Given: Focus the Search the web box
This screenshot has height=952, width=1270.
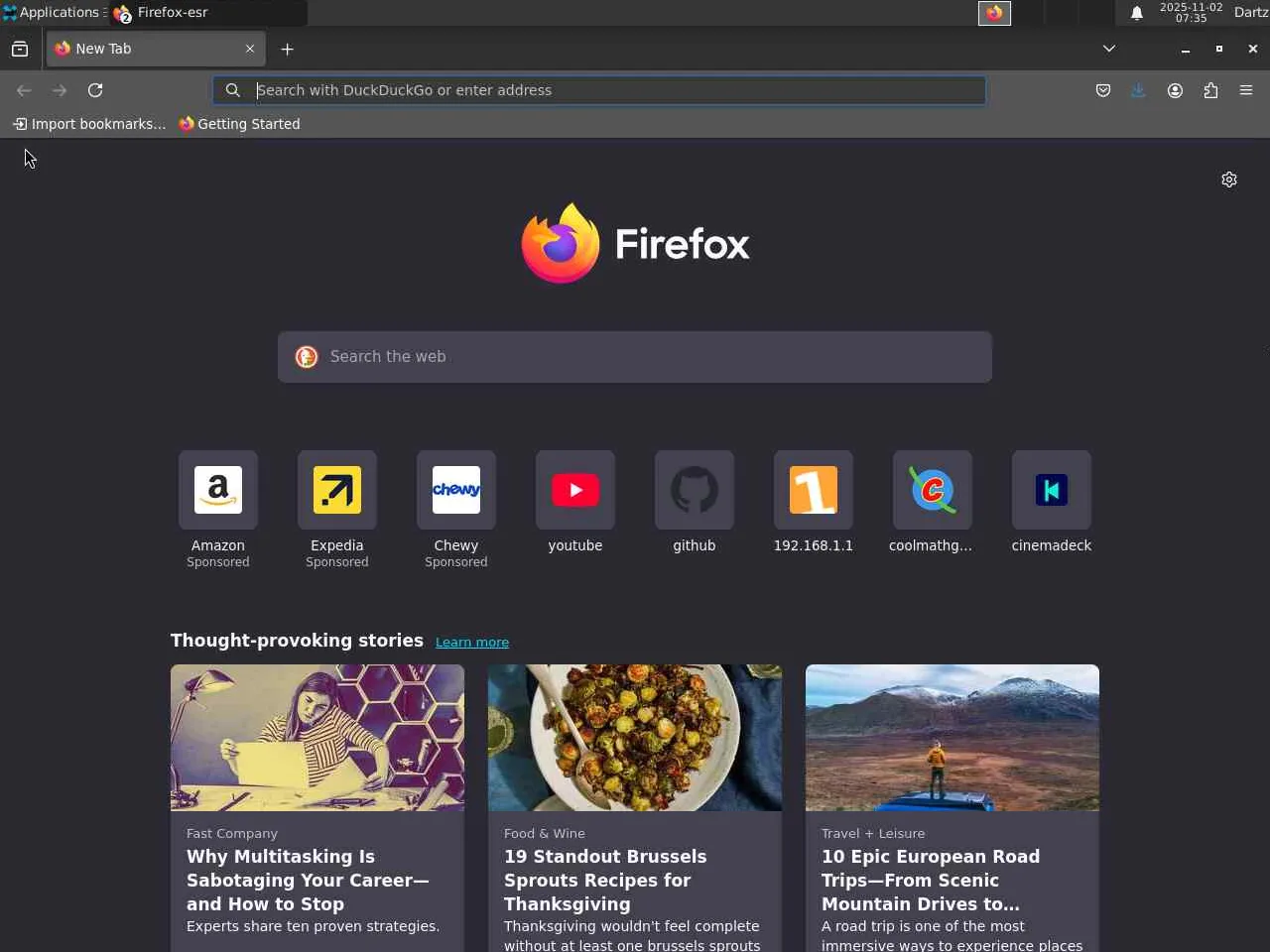Looking at the screenshot, I should 635,357.
